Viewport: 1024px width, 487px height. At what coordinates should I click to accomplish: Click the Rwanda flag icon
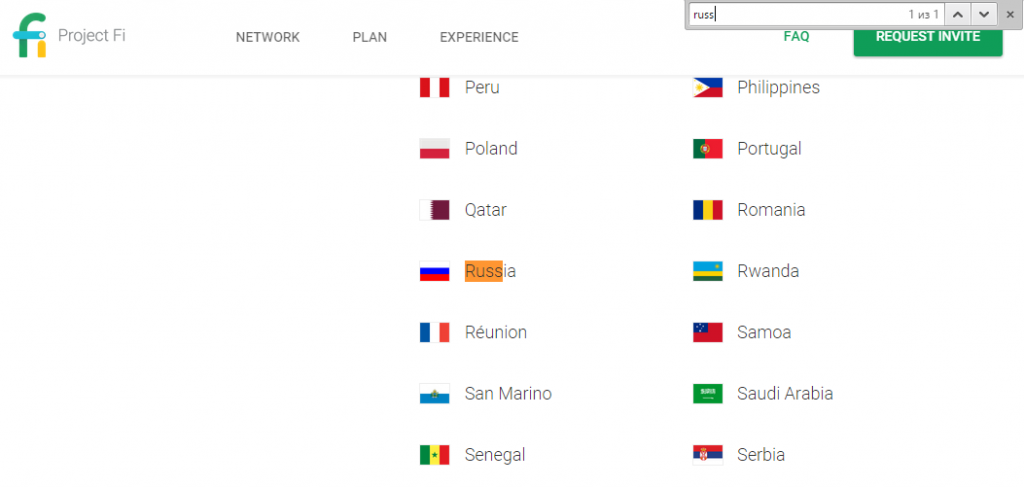(707, 271)
